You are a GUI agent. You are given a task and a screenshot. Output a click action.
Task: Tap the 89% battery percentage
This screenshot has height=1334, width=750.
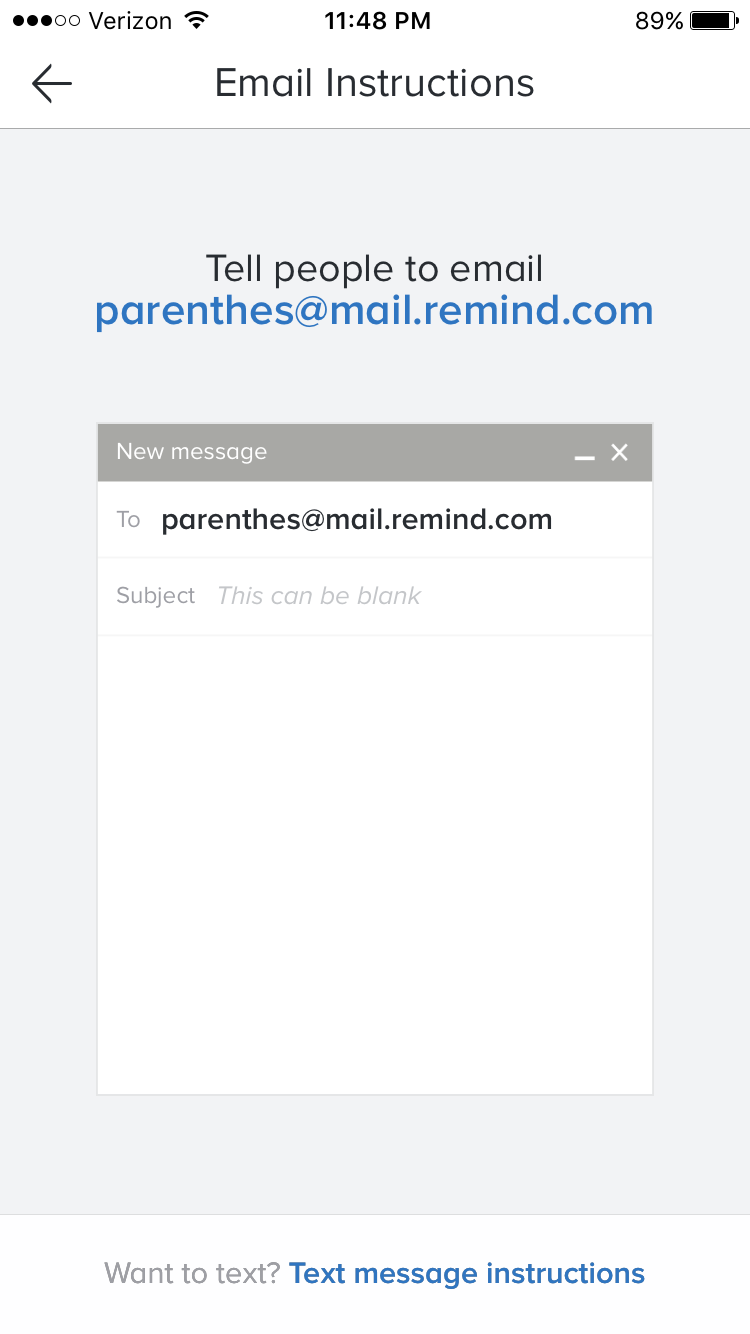(659, 21)
